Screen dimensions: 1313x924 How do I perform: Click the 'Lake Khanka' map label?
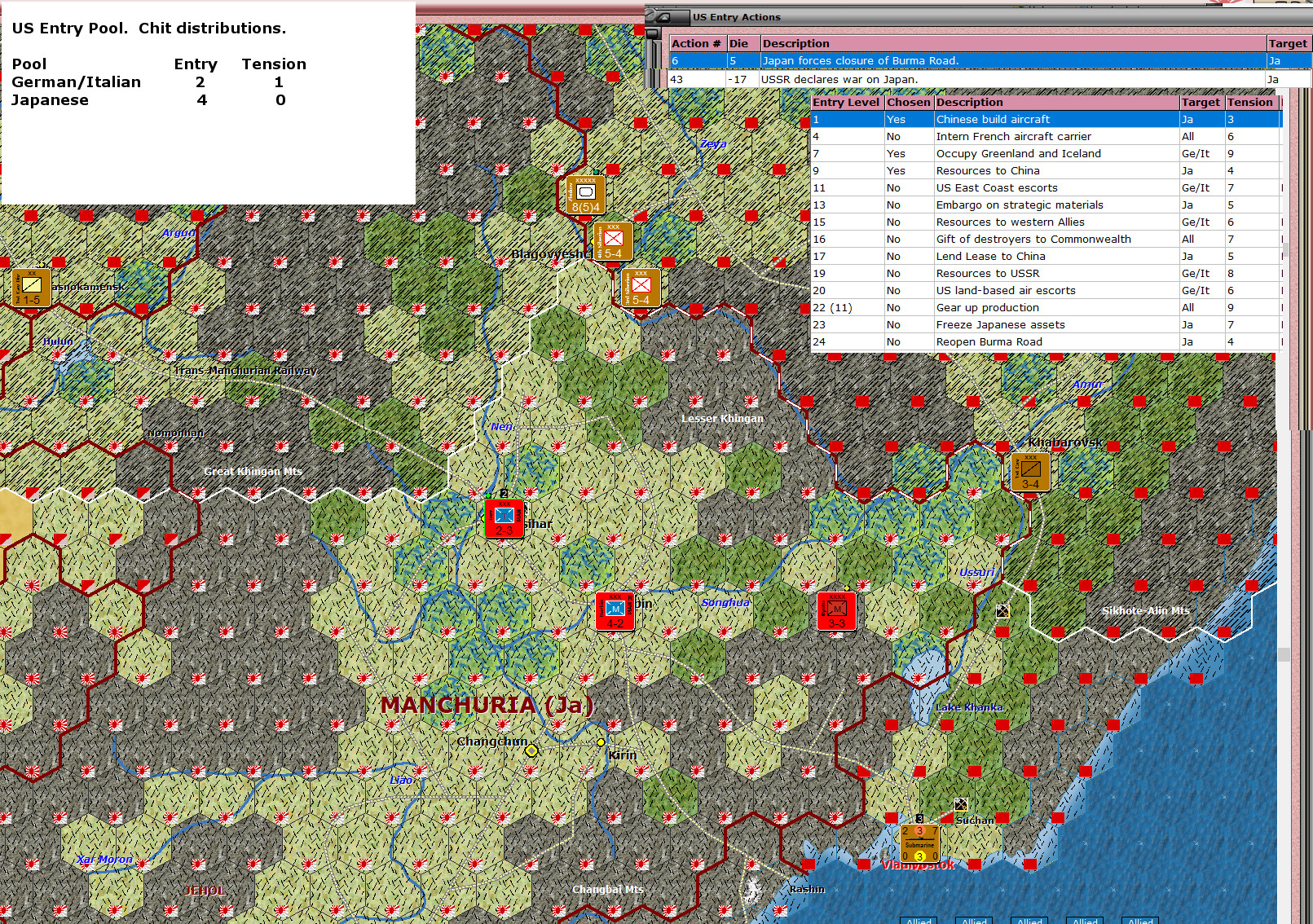(969, 707)
